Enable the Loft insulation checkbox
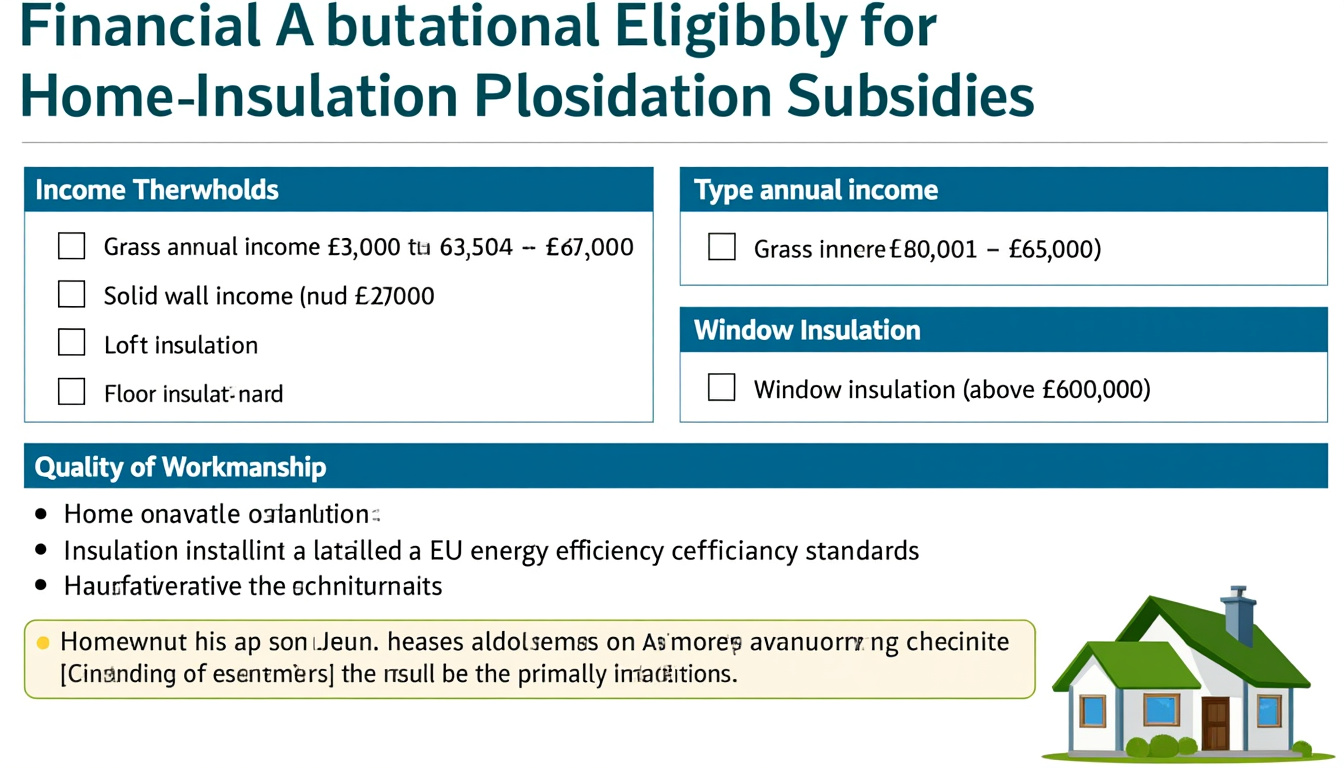The height and width of the screenshot is (768, 1344). click(x=71, y=343)
